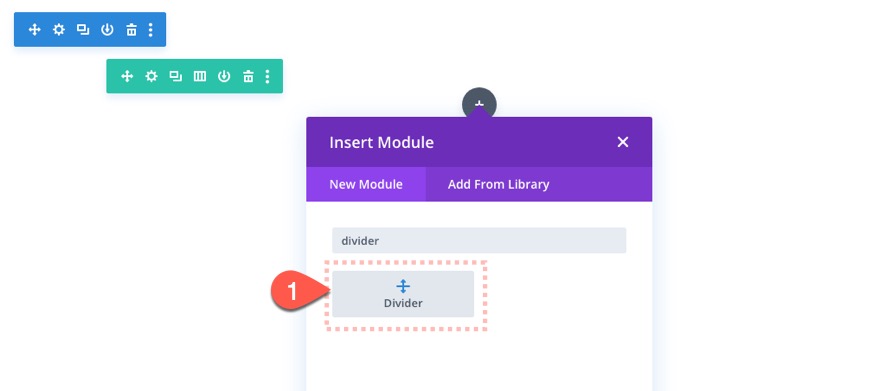Open row settings gear in green toolbar

(152, 76)
